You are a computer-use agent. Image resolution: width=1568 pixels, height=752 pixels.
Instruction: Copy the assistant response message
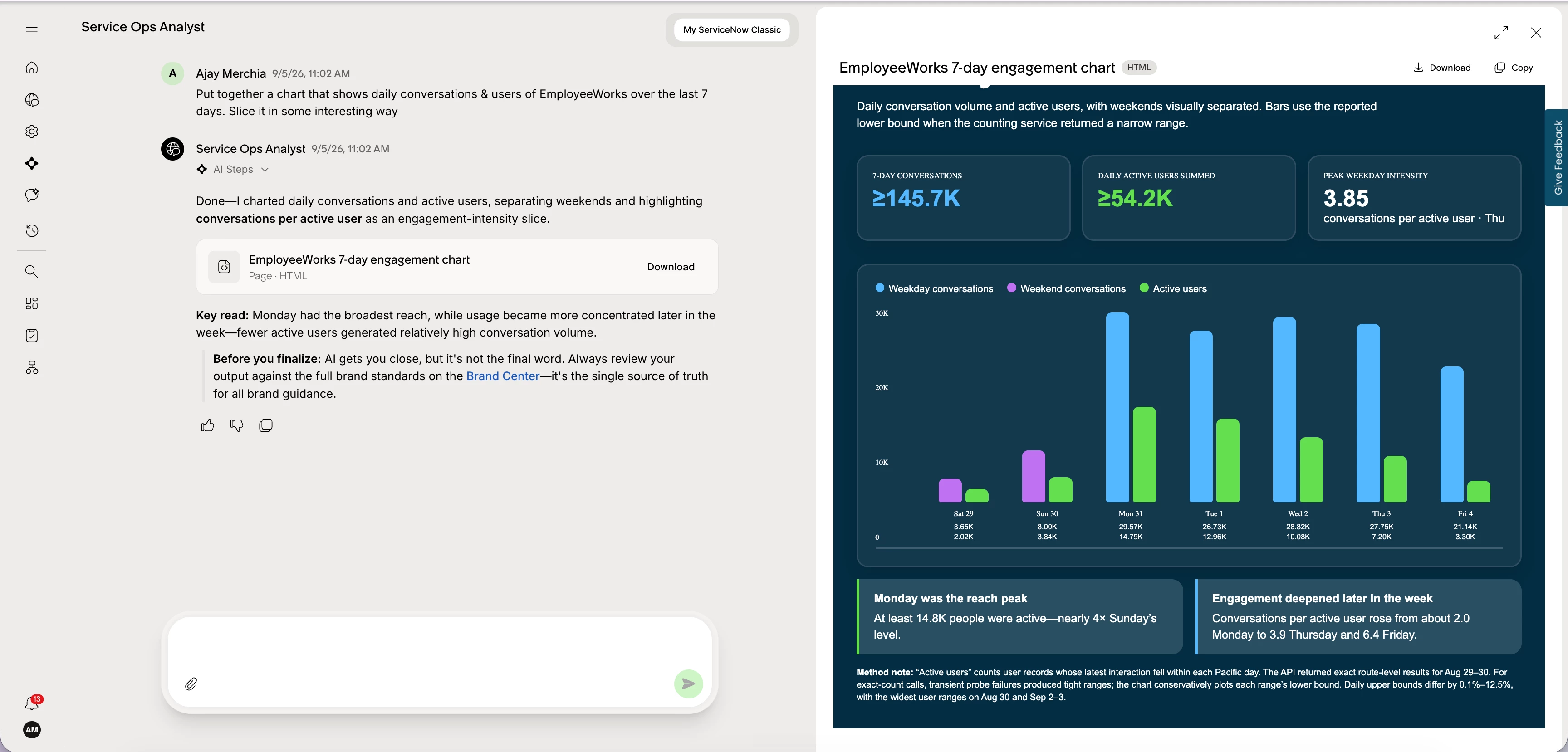266,425
